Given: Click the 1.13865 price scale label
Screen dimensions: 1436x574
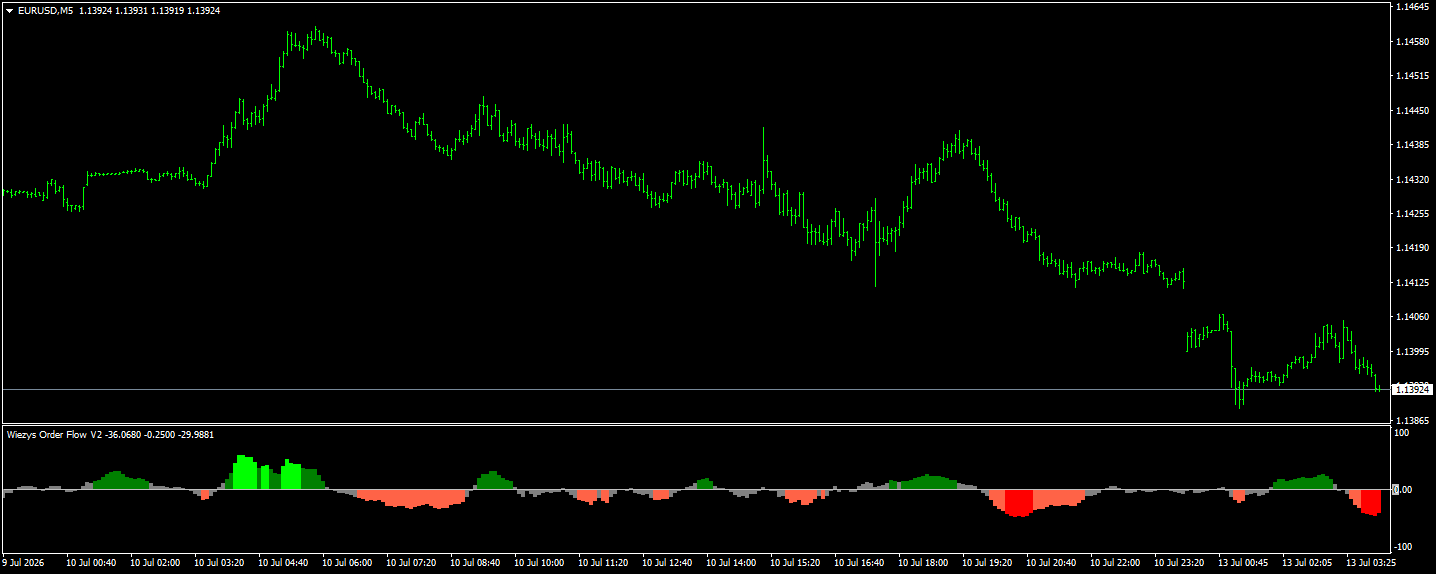Looking at the screenshot, I should [1411, 421].
